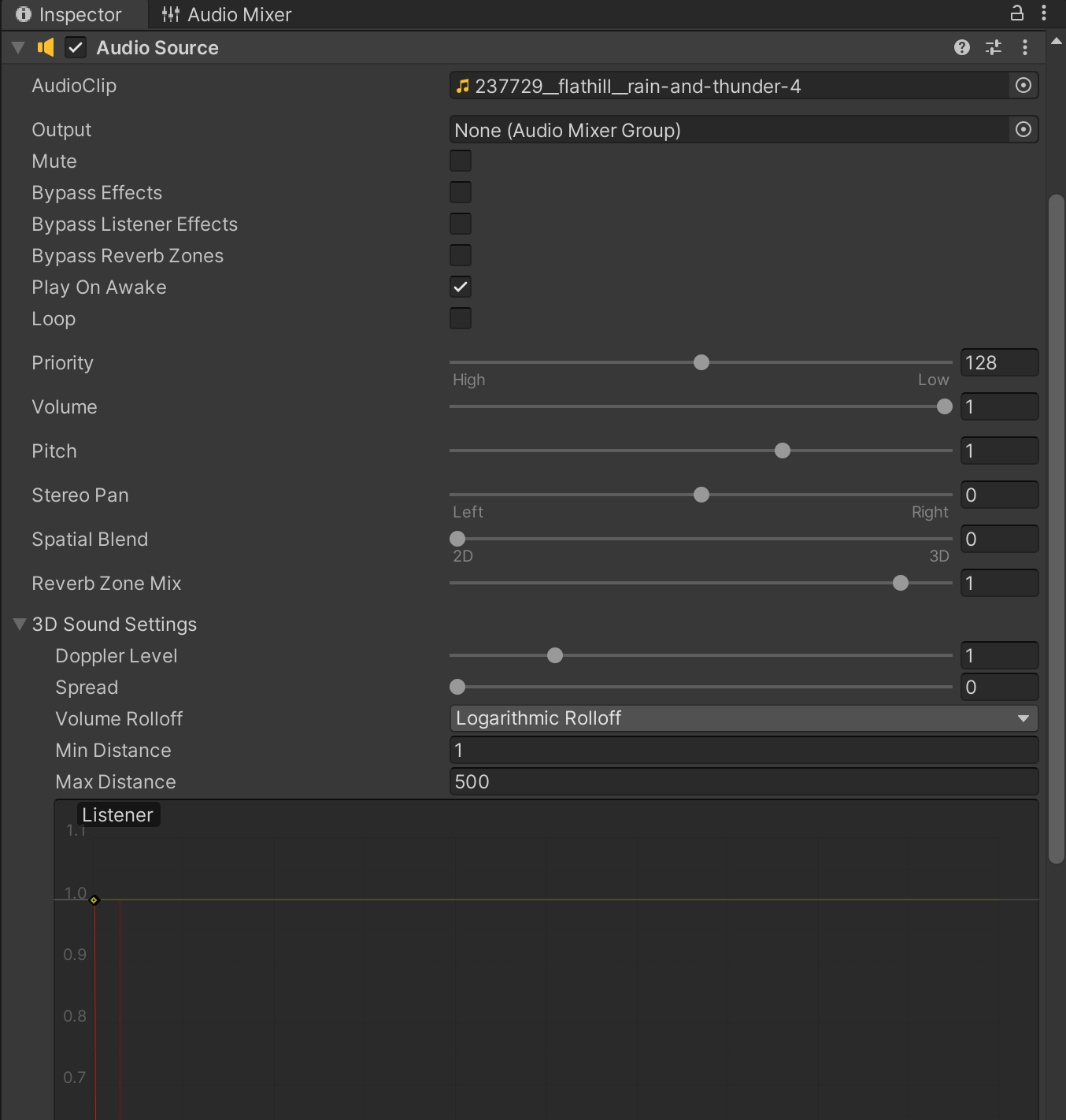The image size is (1066, 1120).
Task: Disable the Play On Awake checkbox
Action: click(461, 287)
